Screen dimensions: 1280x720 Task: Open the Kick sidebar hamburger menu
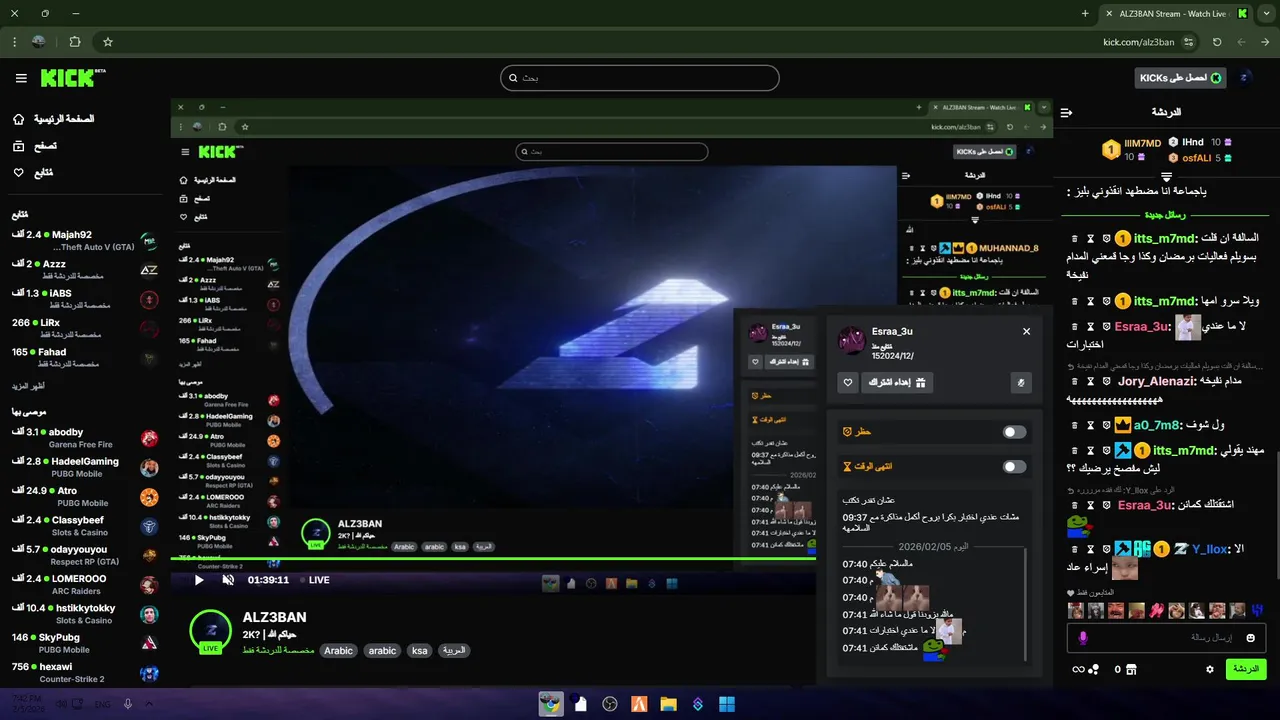(x=21, y=78)
